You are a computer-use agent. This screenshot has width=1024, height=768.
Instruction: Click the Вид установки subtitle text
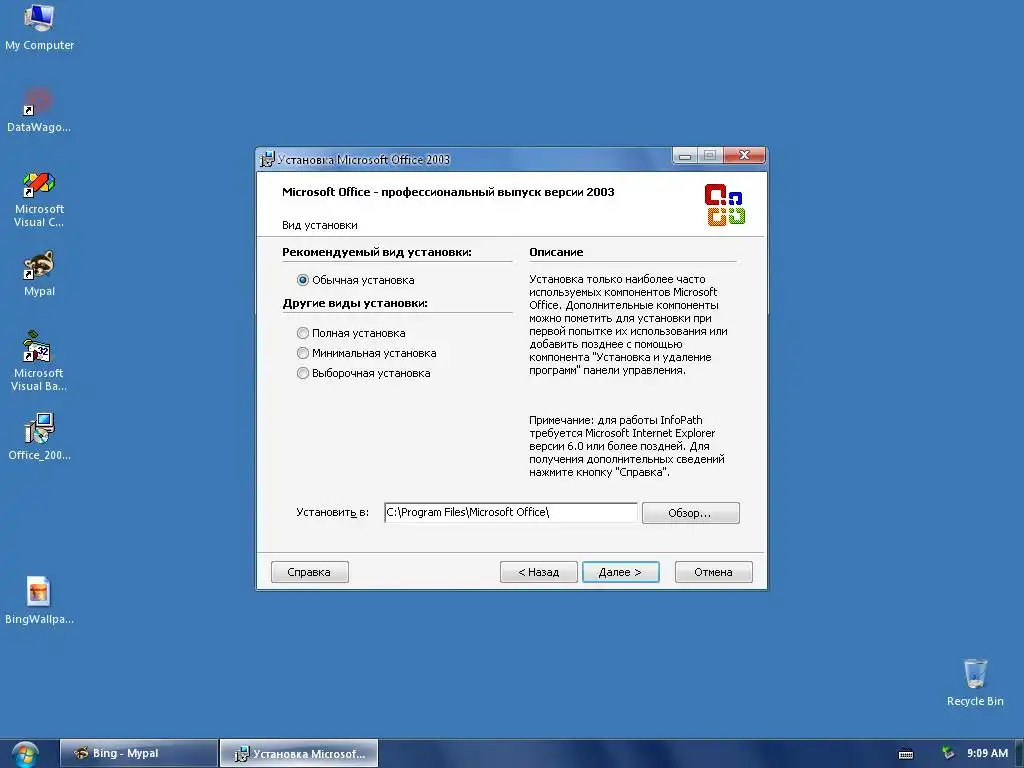coord(320,225)
